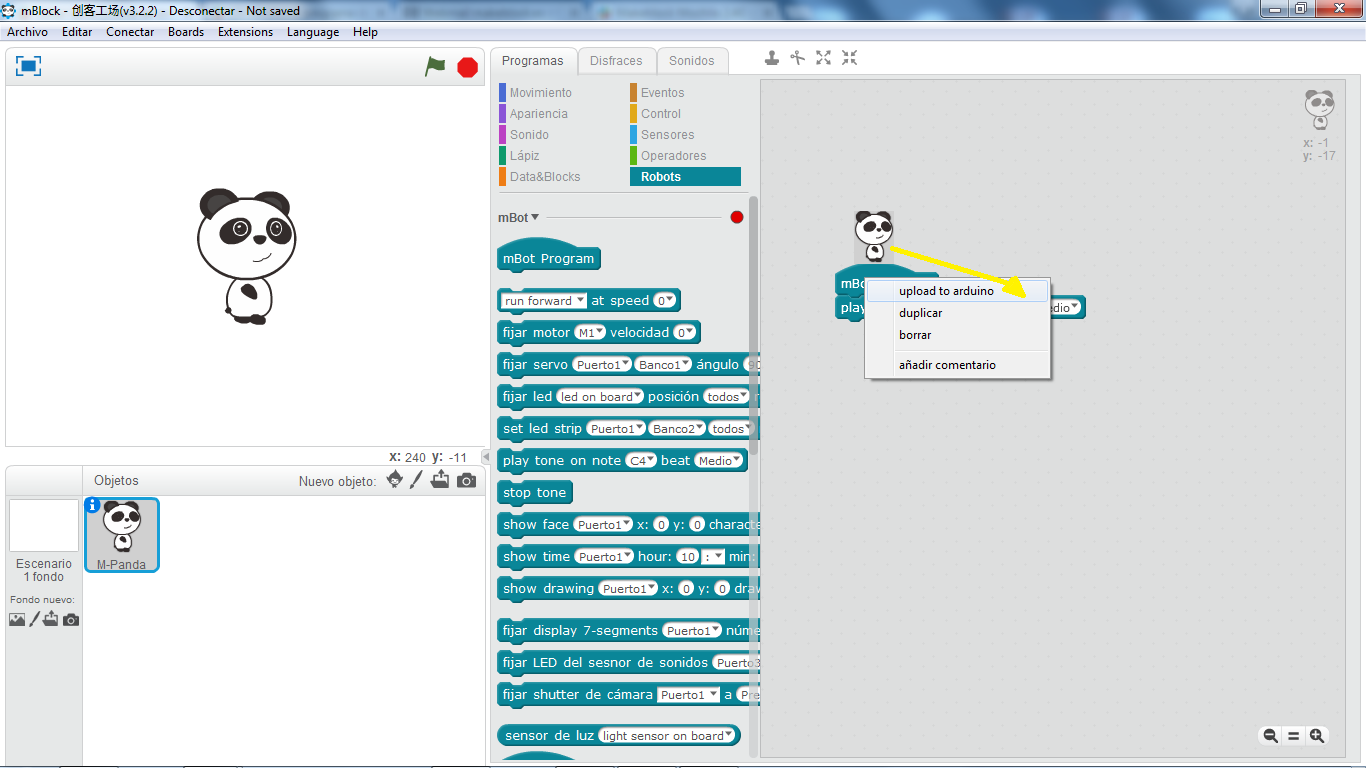This screenshot has width=1366, height=768.
Task: Paint new backdrop brush icon
Action: pos(34,619)
